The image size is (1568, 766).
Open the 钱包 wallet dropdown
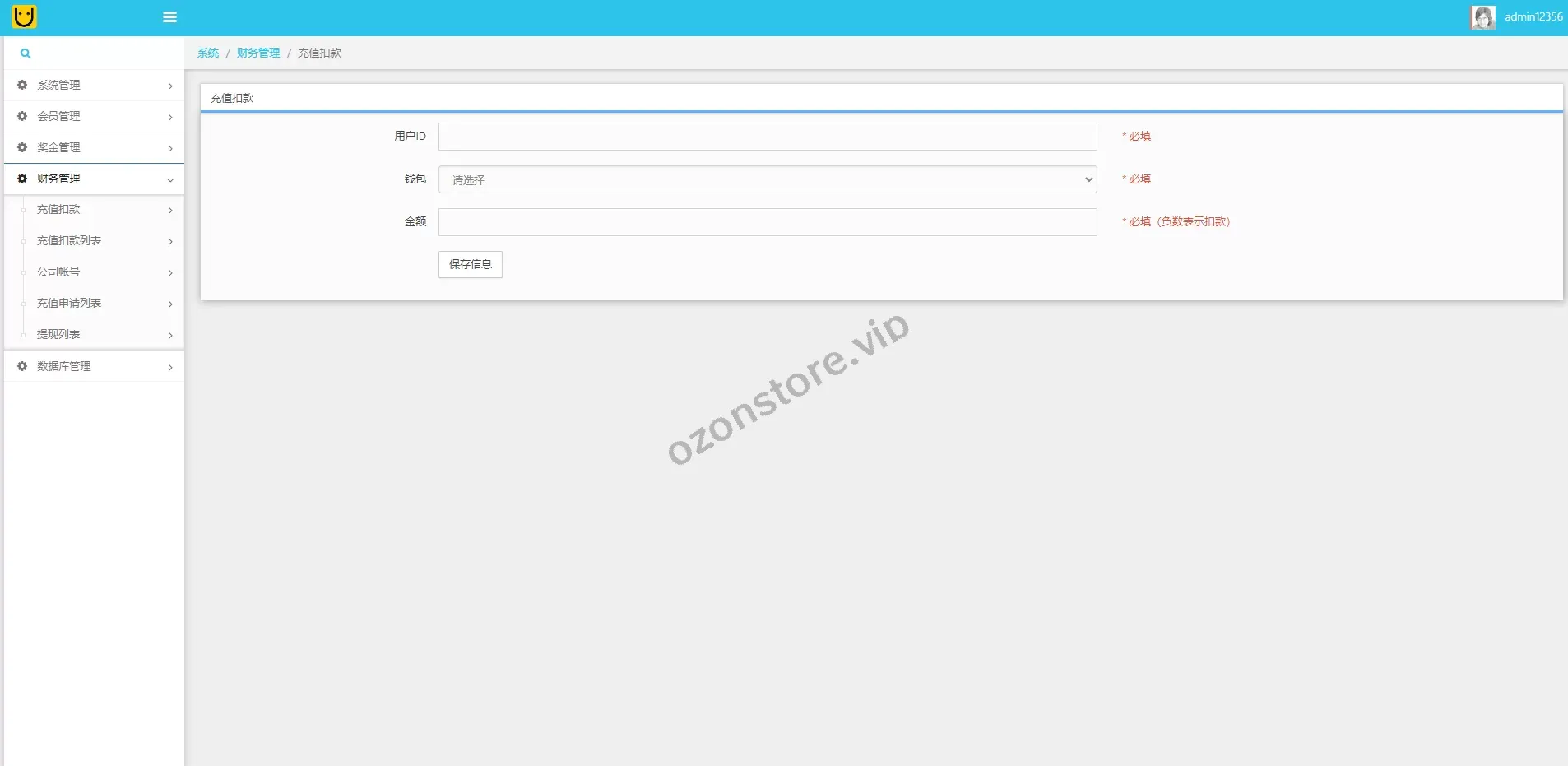pos(767,179)
